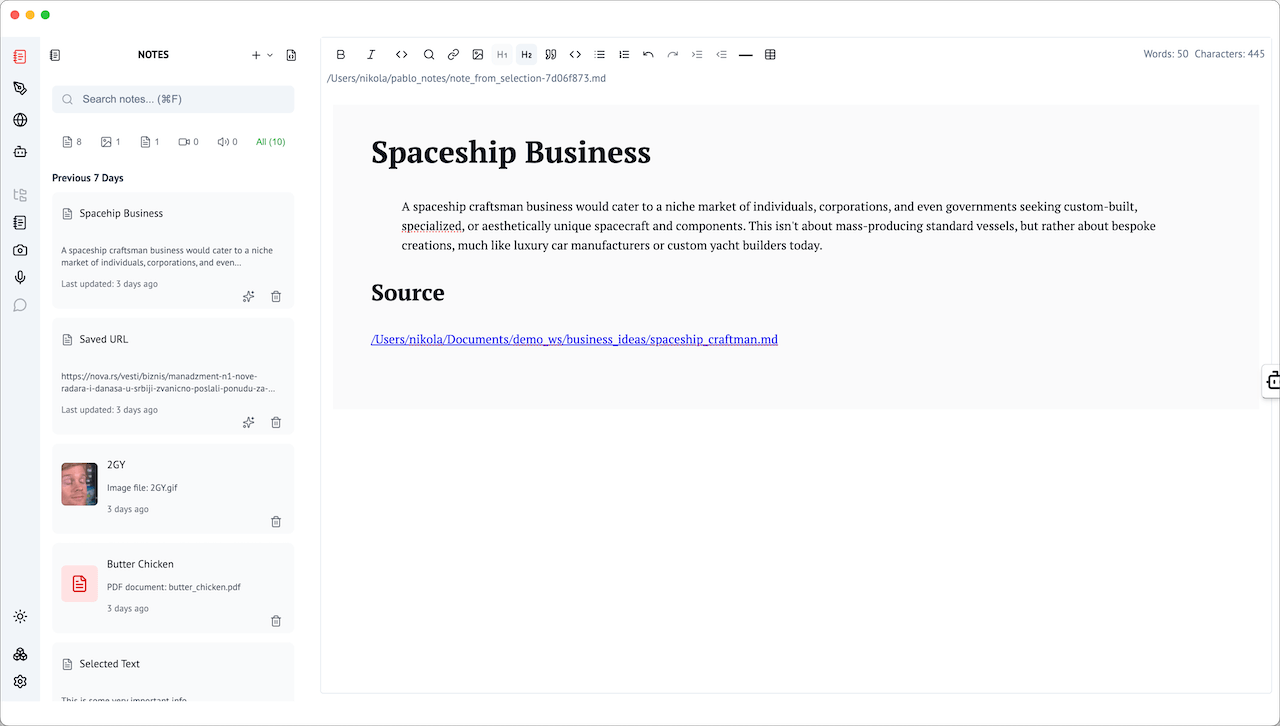Viewport: 1280px width, 726px height.
Task: Open the chat bubble in sidebar
Action: pos(20,305)
